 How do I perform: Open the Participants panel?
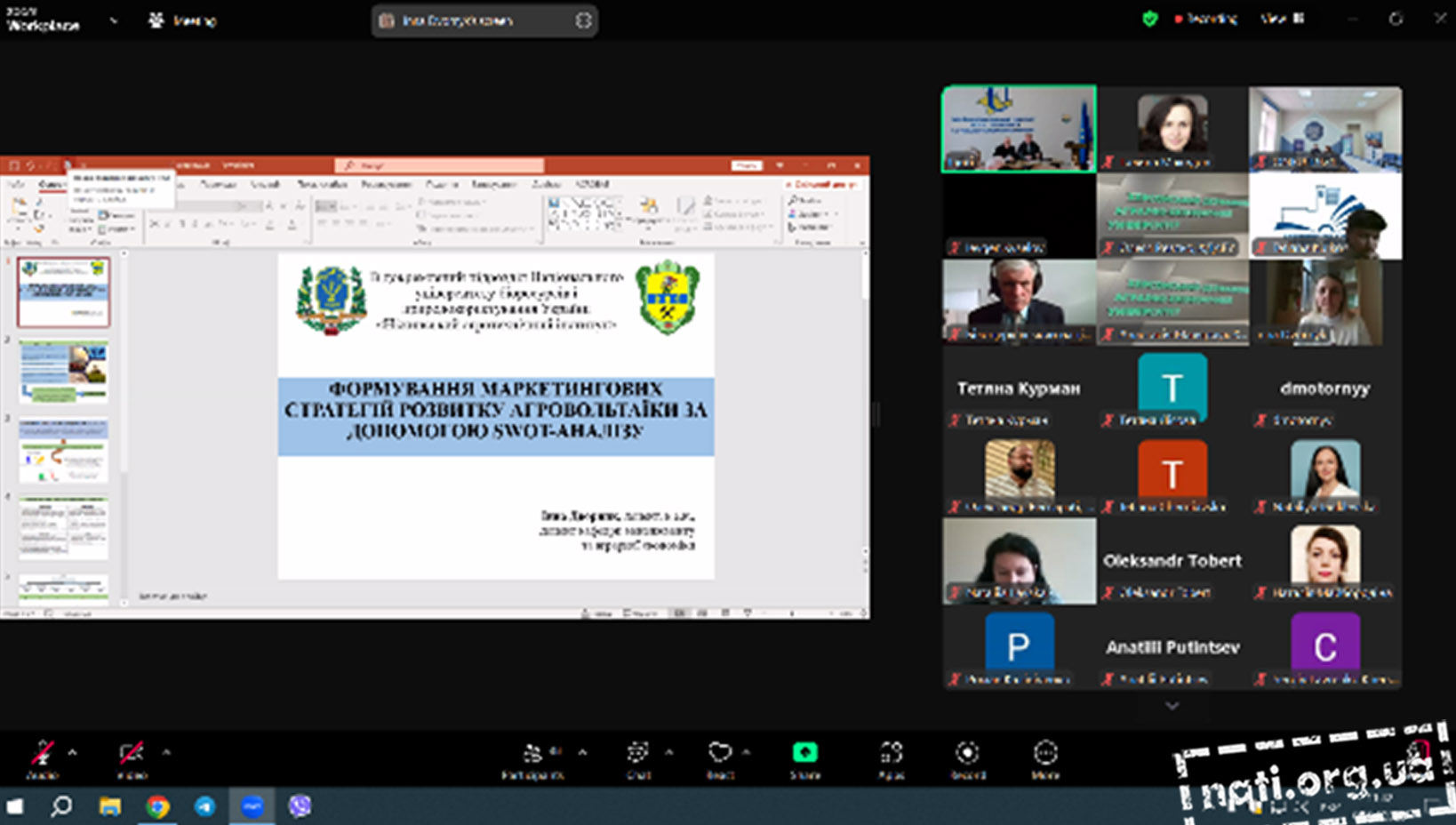point(533,756)
